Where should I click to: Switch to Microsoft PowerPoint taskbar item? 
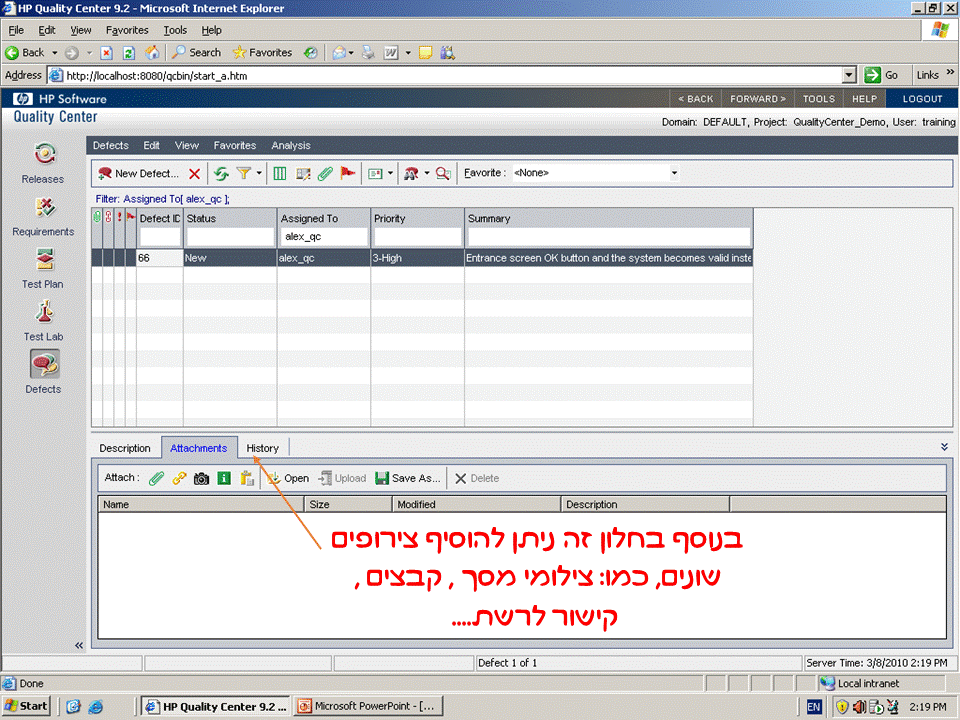coord(367,706)
